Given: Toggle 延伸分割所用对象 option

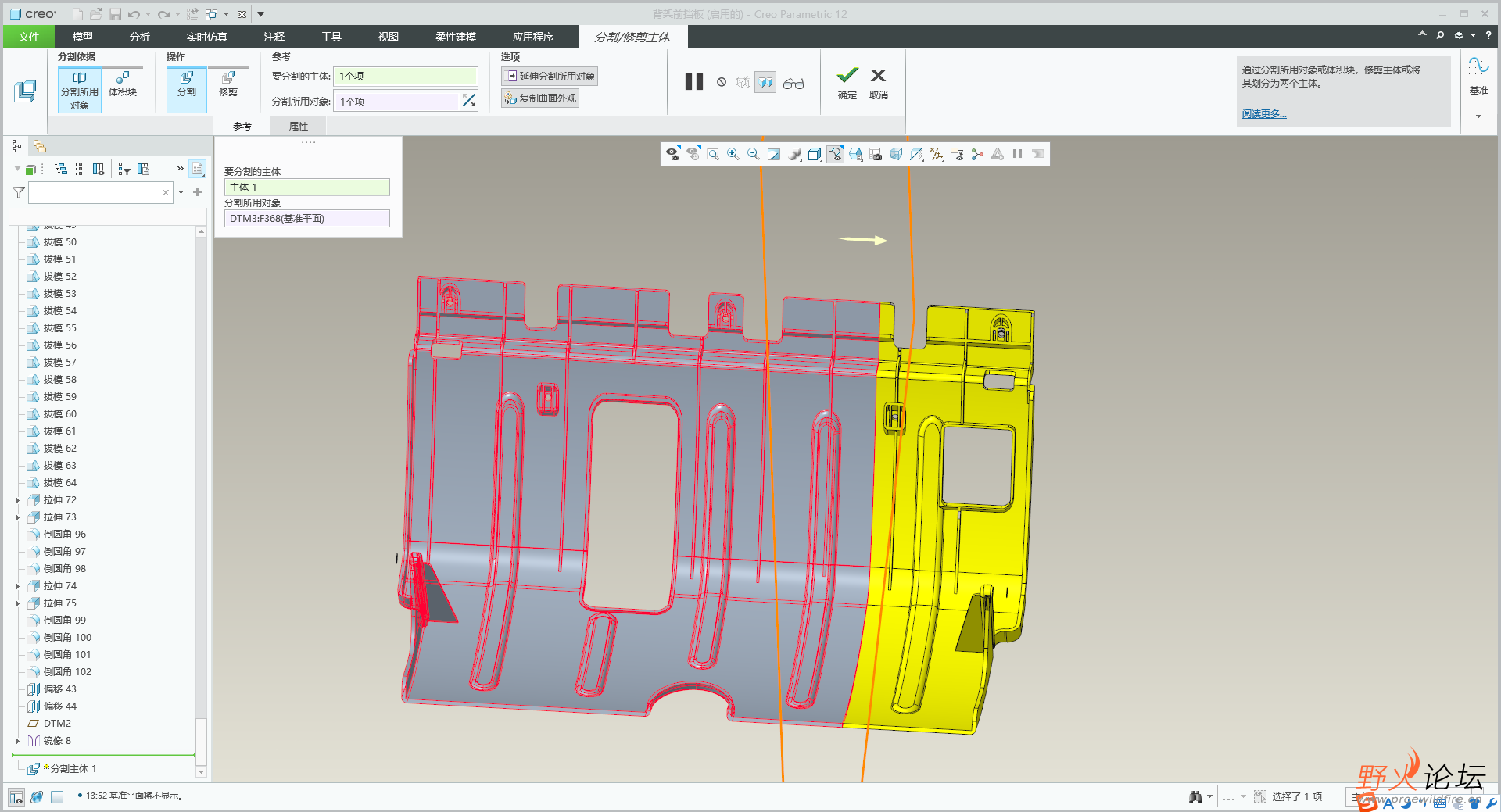Looking at the screenshot, I should point(550,76).
